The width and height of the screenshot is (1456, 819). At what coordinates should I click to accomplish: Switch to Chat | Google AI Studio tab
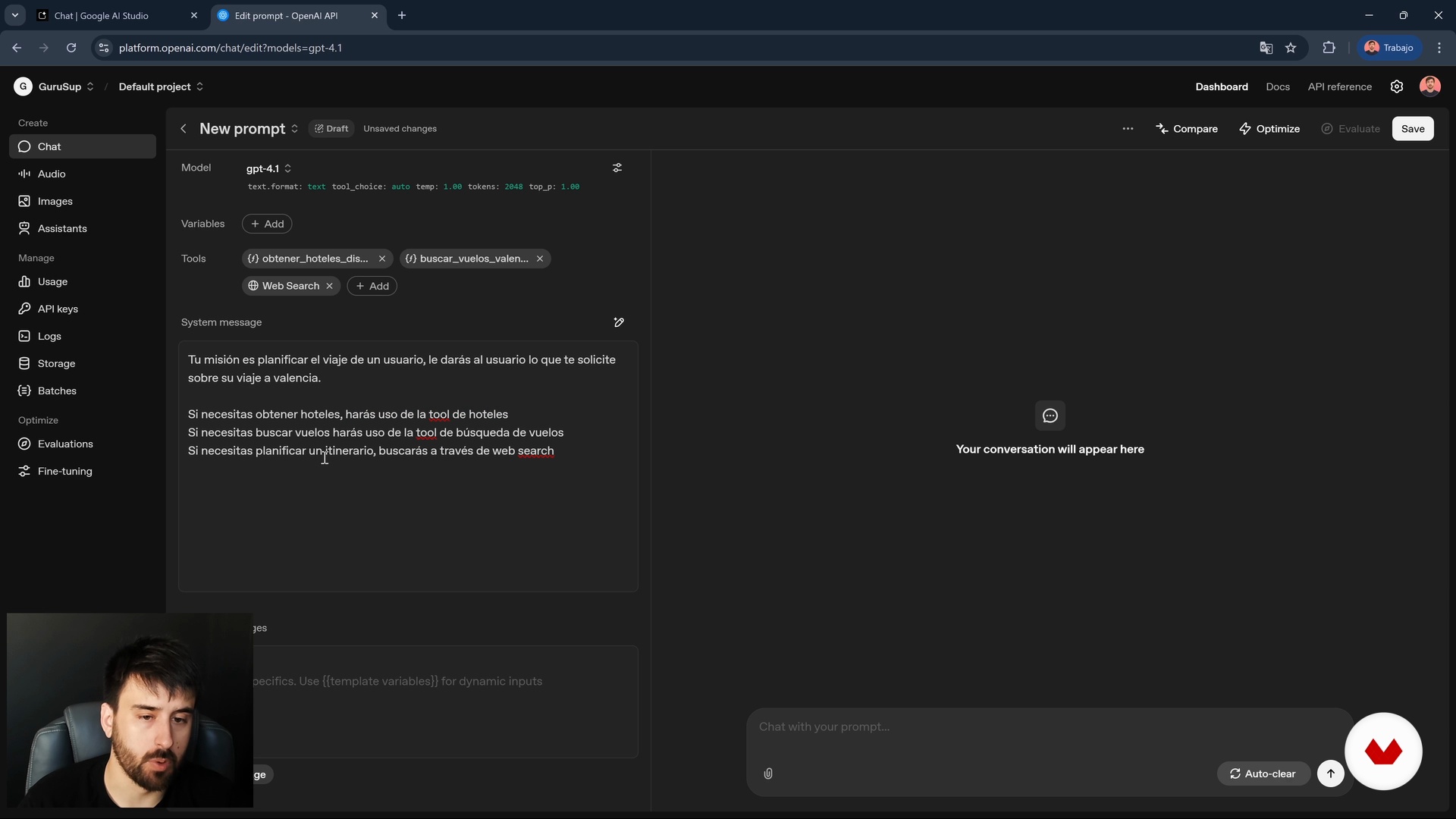point(102,15)
